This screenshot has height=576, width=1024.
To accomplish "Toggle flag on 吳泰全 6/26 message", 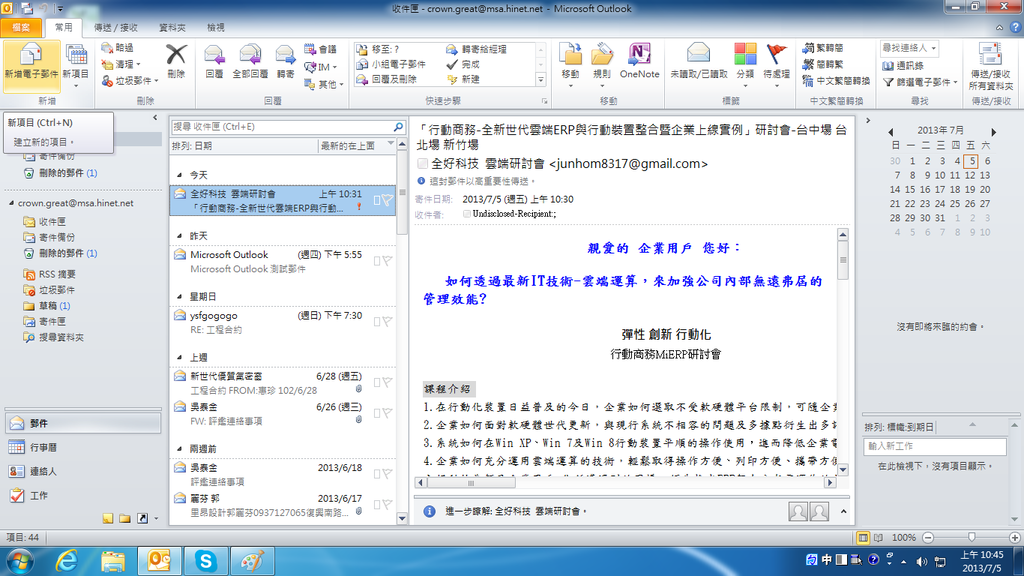I will click(x=387, y=413).
